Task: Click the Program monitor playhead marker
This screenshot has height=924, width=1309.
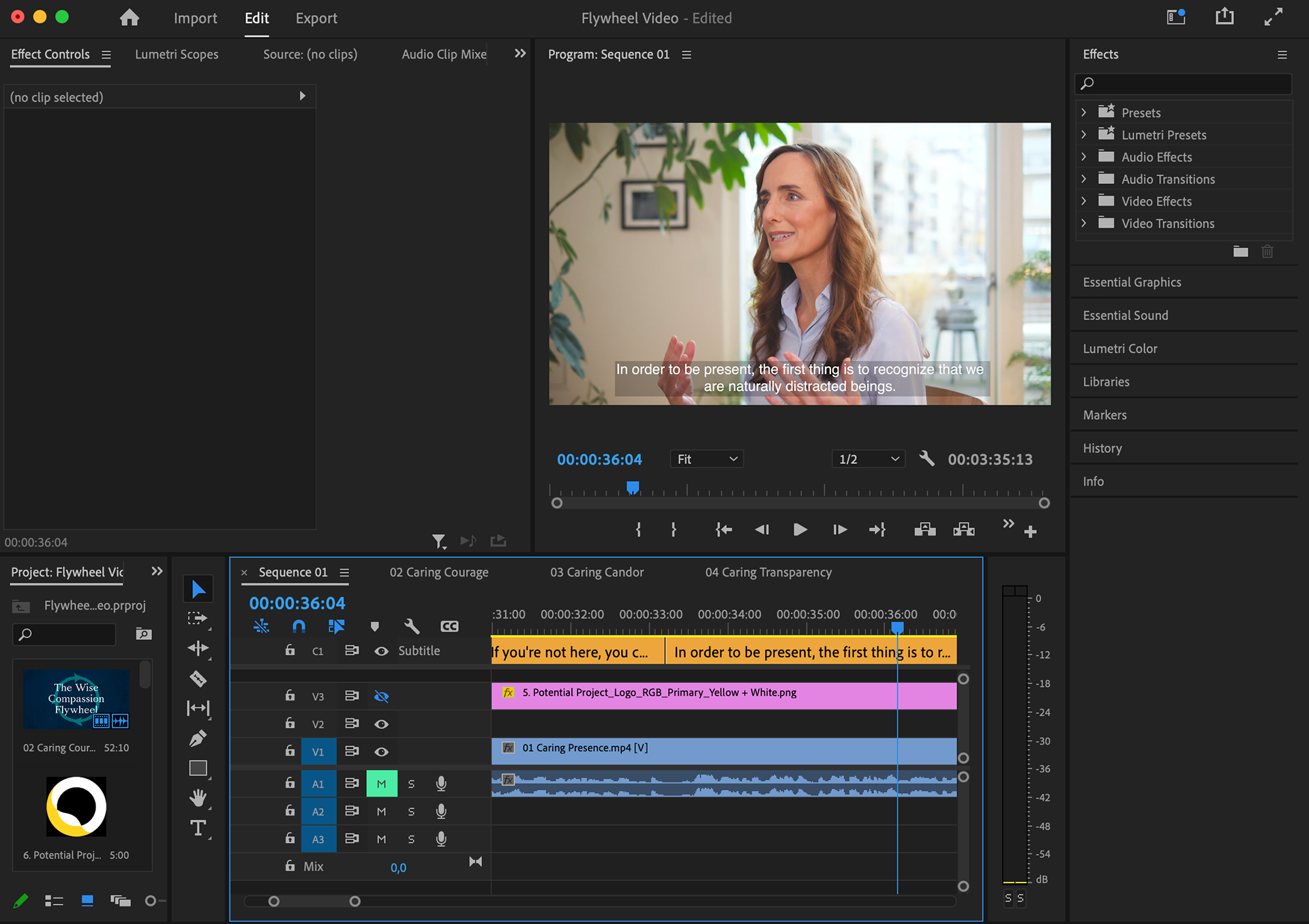Action: pyautogui.click(x=633, y=487)
